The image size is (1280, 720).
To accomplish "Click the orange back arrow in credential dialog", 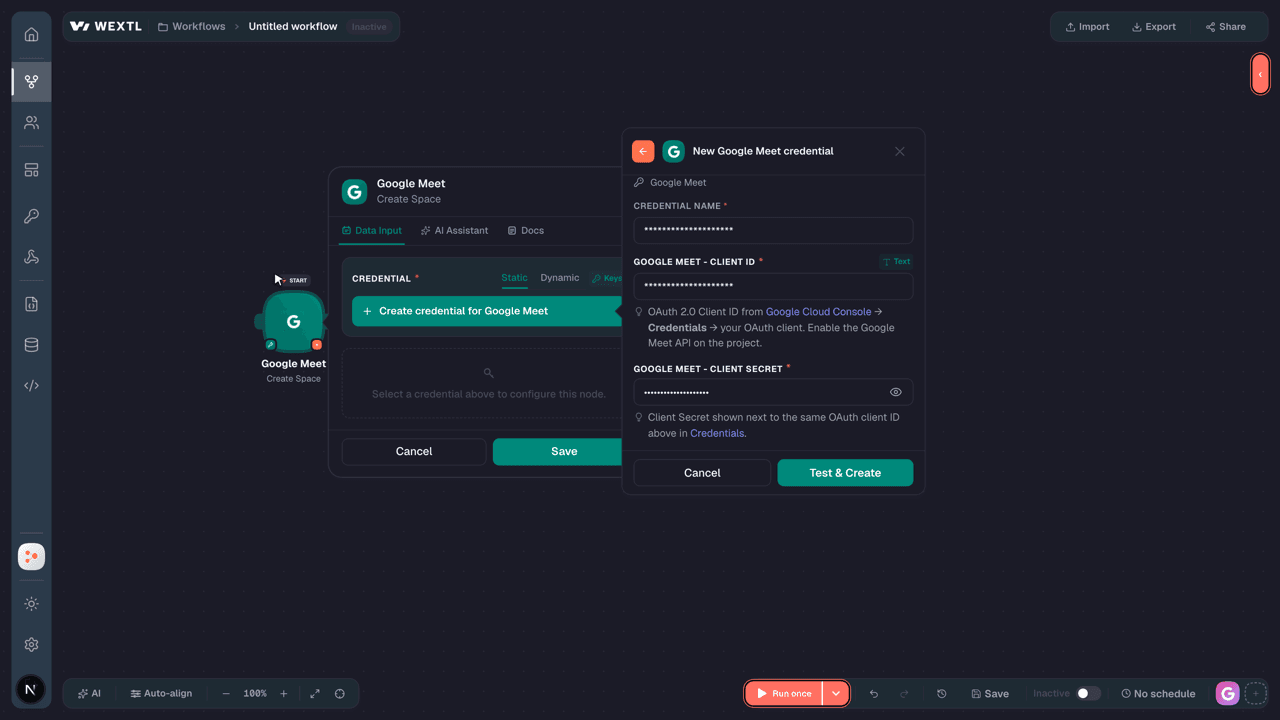I will point(643,151).
